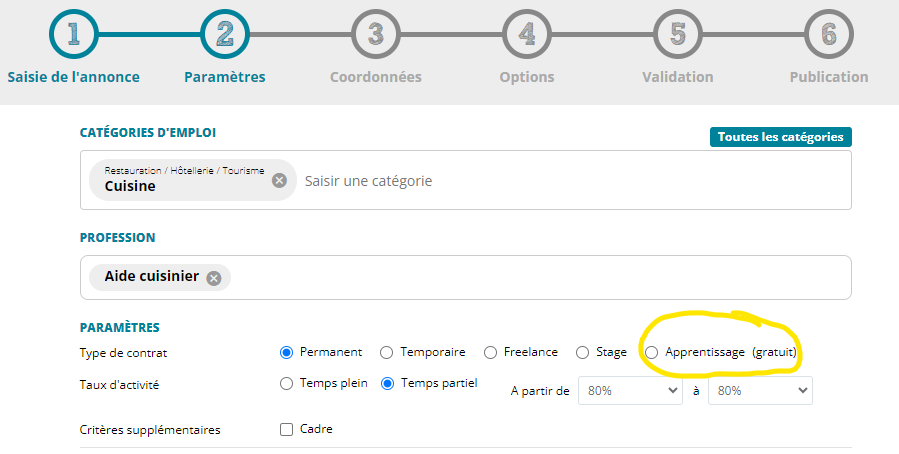
Task: Click the Saisir une catégorie field
Action: coord(573,181)
